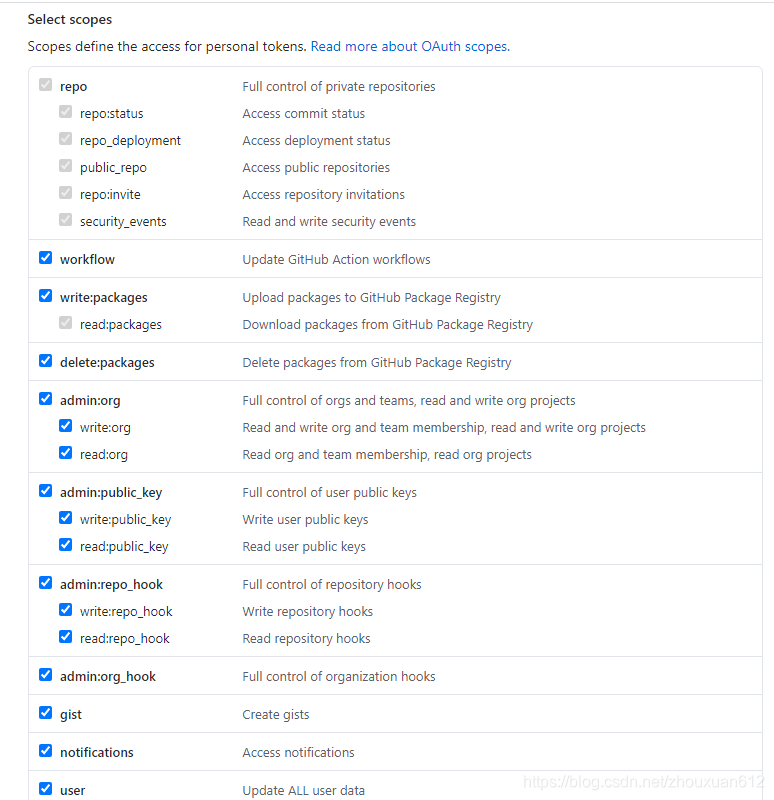Open the Read more about OAuth scopes link
Screen dimensions: 774x800
pyautogui.click(x=409, y=46)
